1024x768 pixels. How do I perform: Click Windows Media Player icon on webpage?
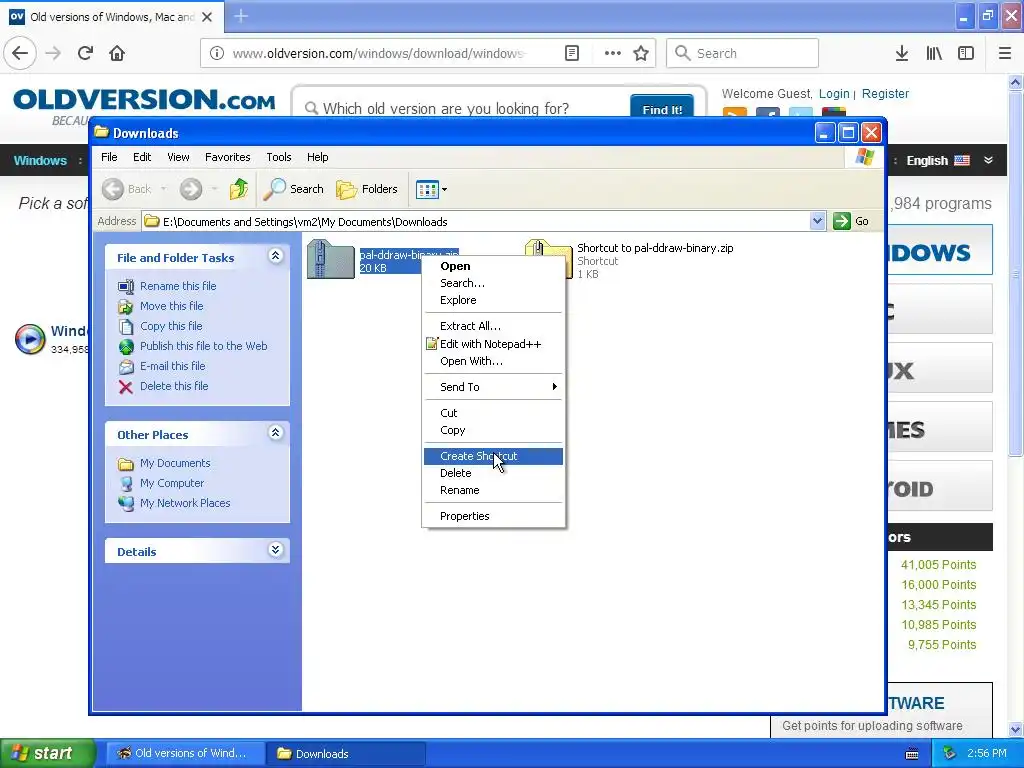[30, 339]
